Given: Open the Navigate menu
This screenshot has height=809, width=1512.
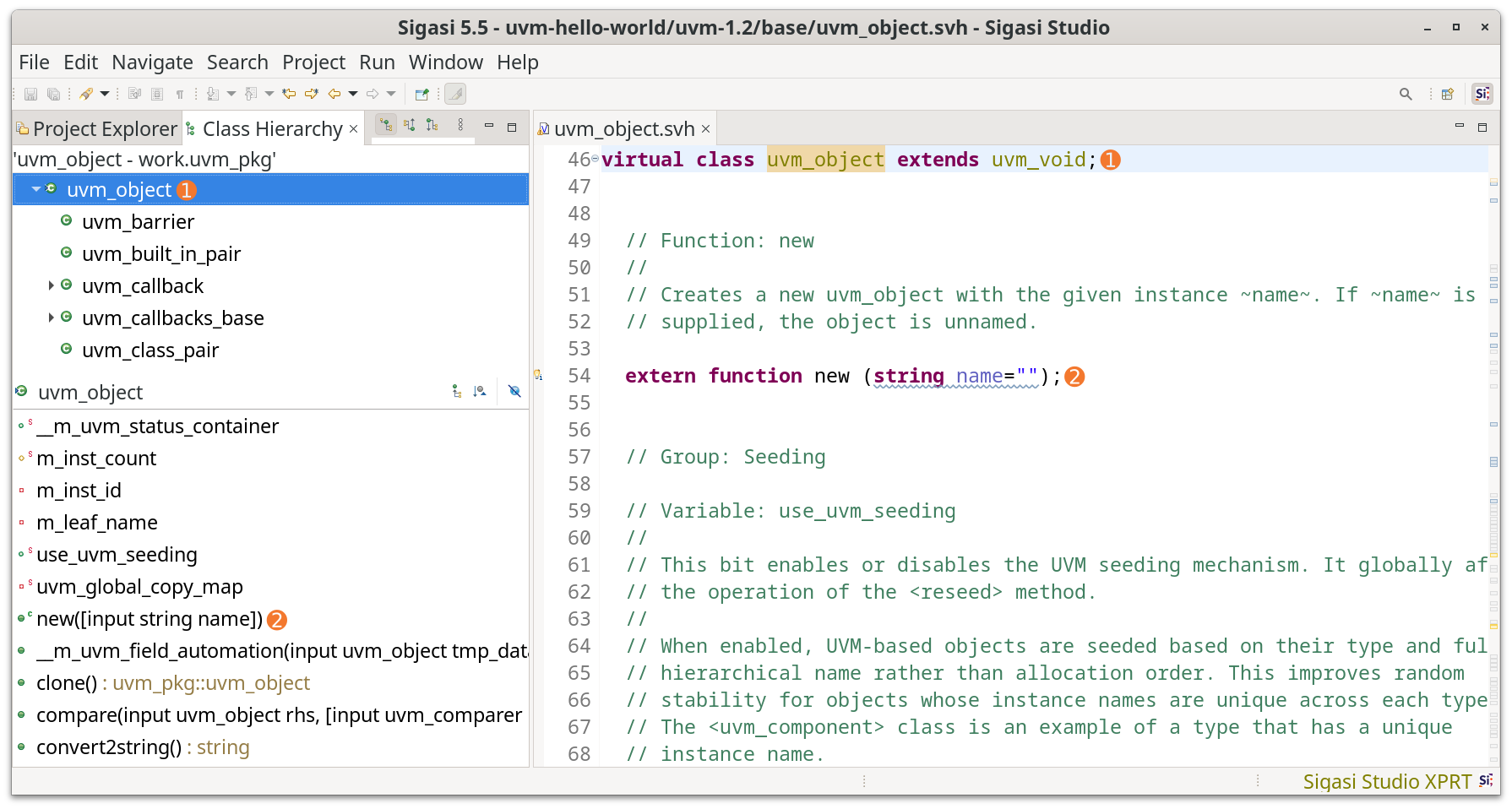Looking at the screenshot, I should (153, 62).
